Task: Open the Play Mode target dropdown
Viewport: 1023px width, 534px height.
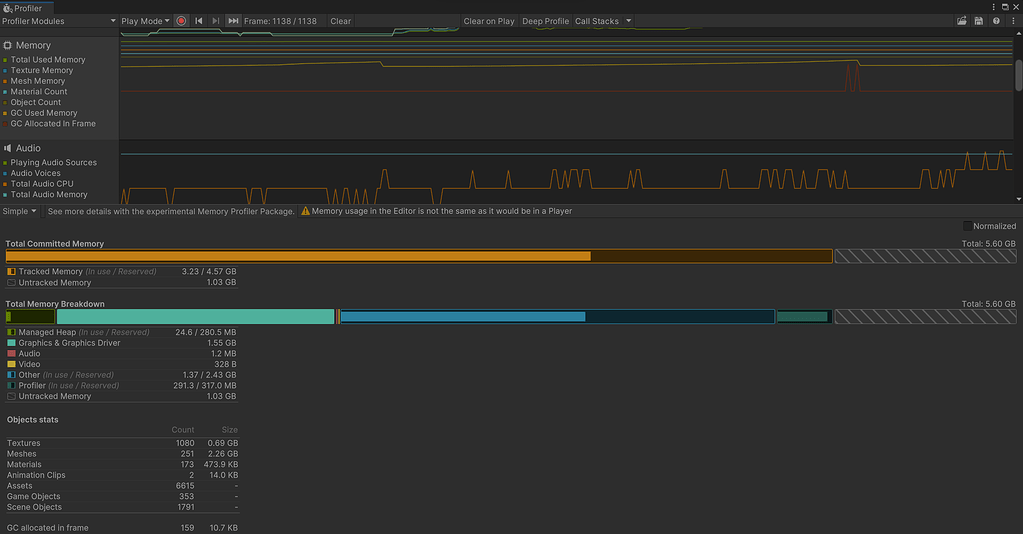Action: click(x=146, y=21)
